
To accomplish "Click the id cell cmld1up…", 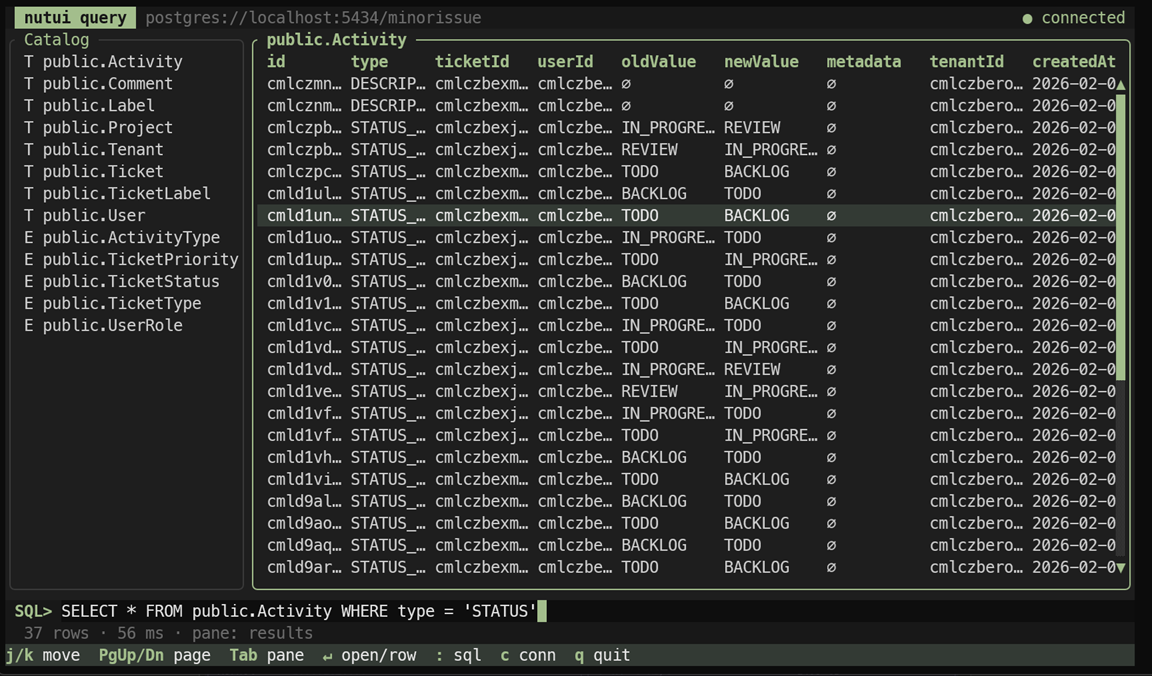I will tap(304, 260).
